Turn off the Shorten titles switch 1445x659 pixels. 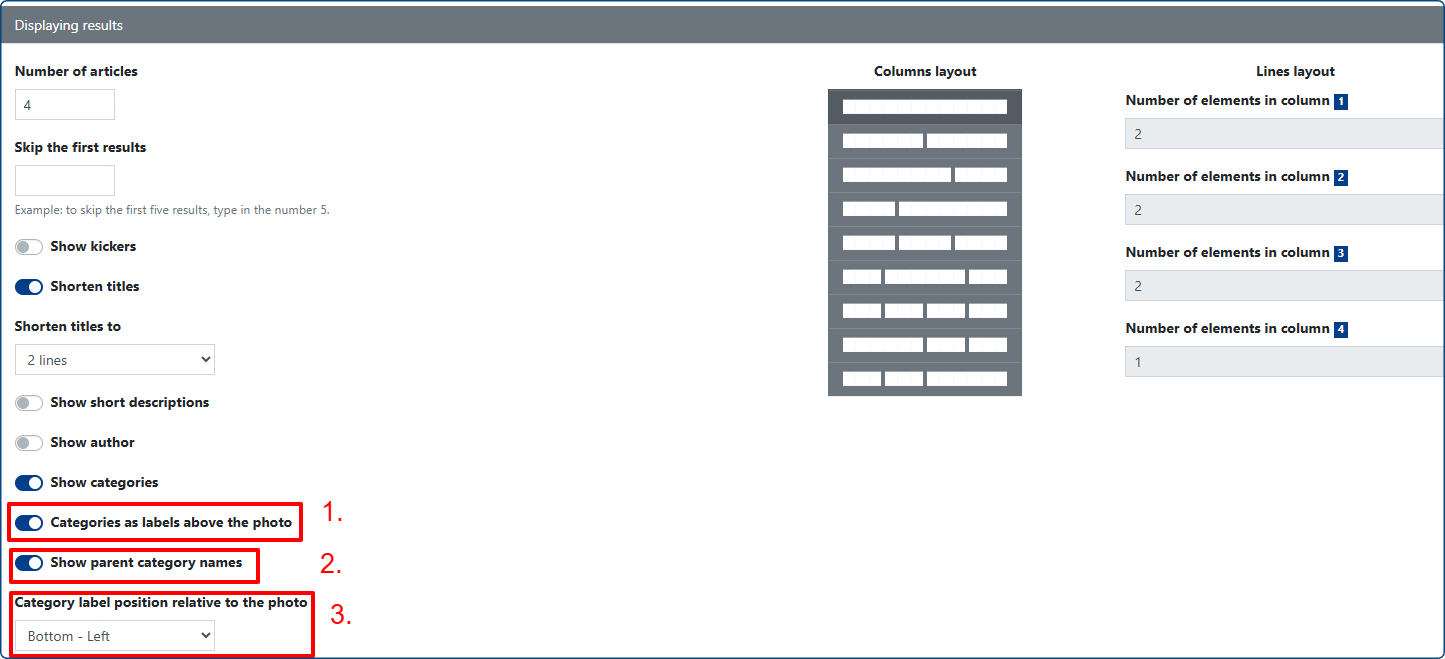29,287
